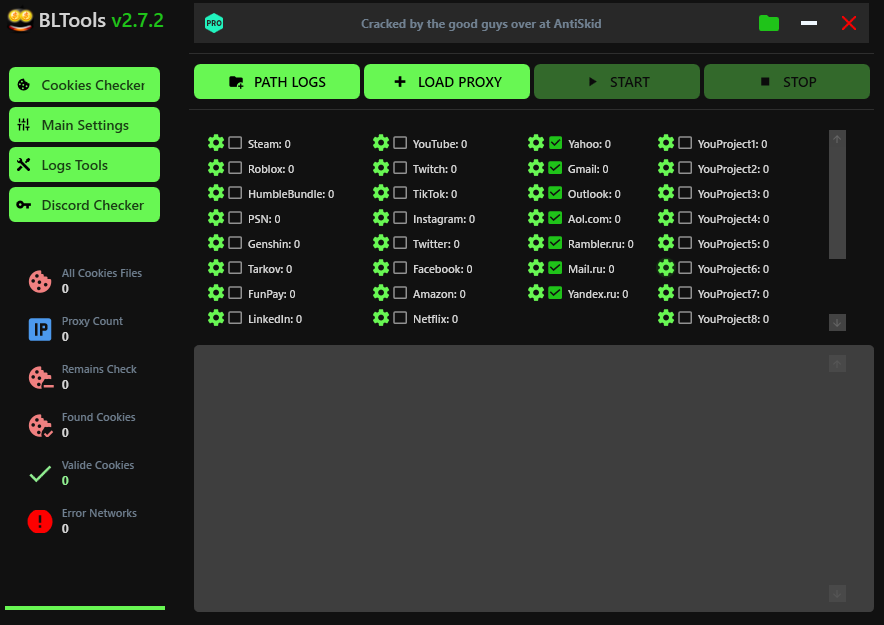Tick the Netflix checkbox
884x625 pixels.
[400, 318]
